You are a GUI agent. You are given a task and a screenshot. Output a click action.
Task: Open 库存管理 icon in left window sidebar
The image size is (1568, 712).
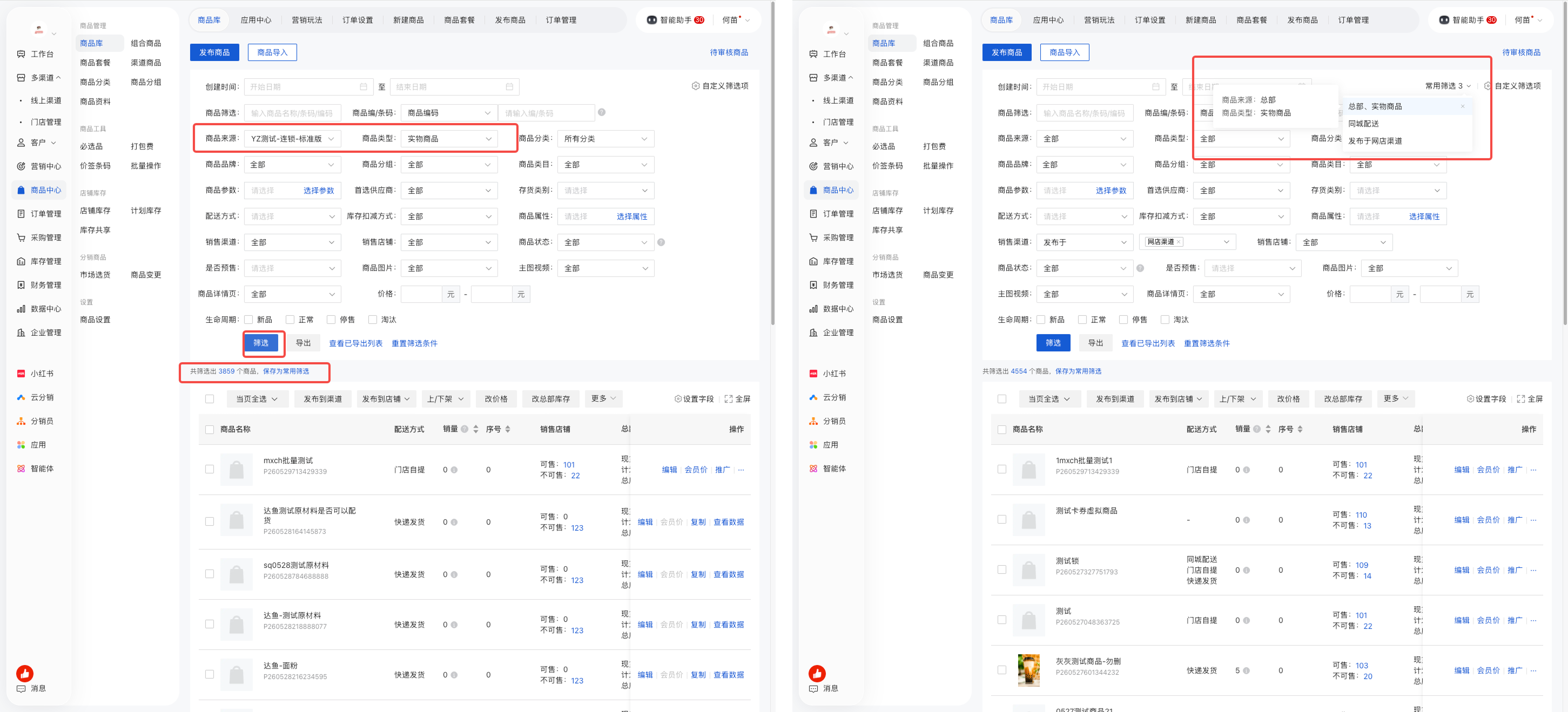21,261
